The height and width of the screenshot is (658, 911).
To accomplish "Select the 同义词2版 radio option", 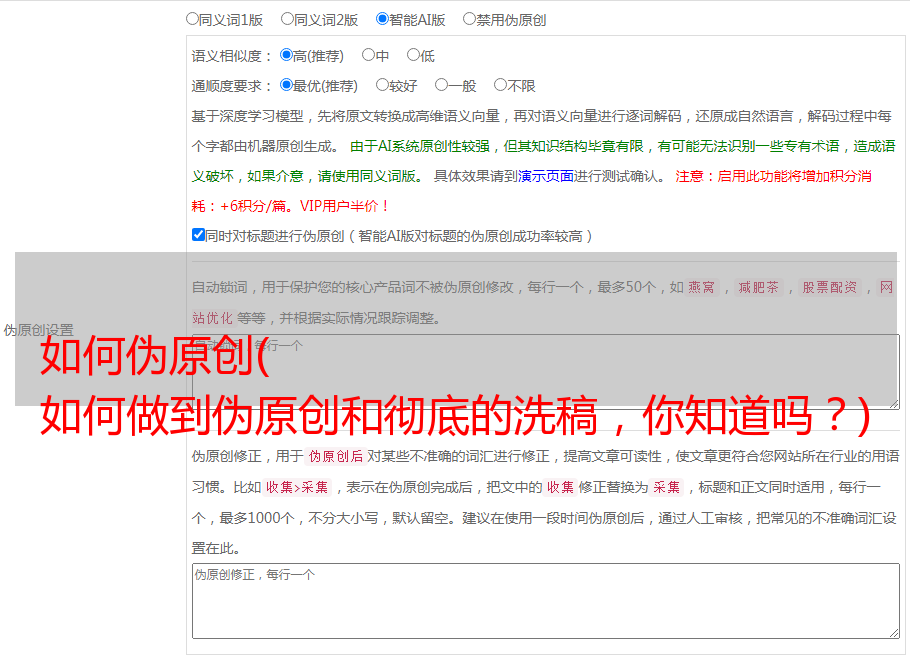I will click(287, 19).
